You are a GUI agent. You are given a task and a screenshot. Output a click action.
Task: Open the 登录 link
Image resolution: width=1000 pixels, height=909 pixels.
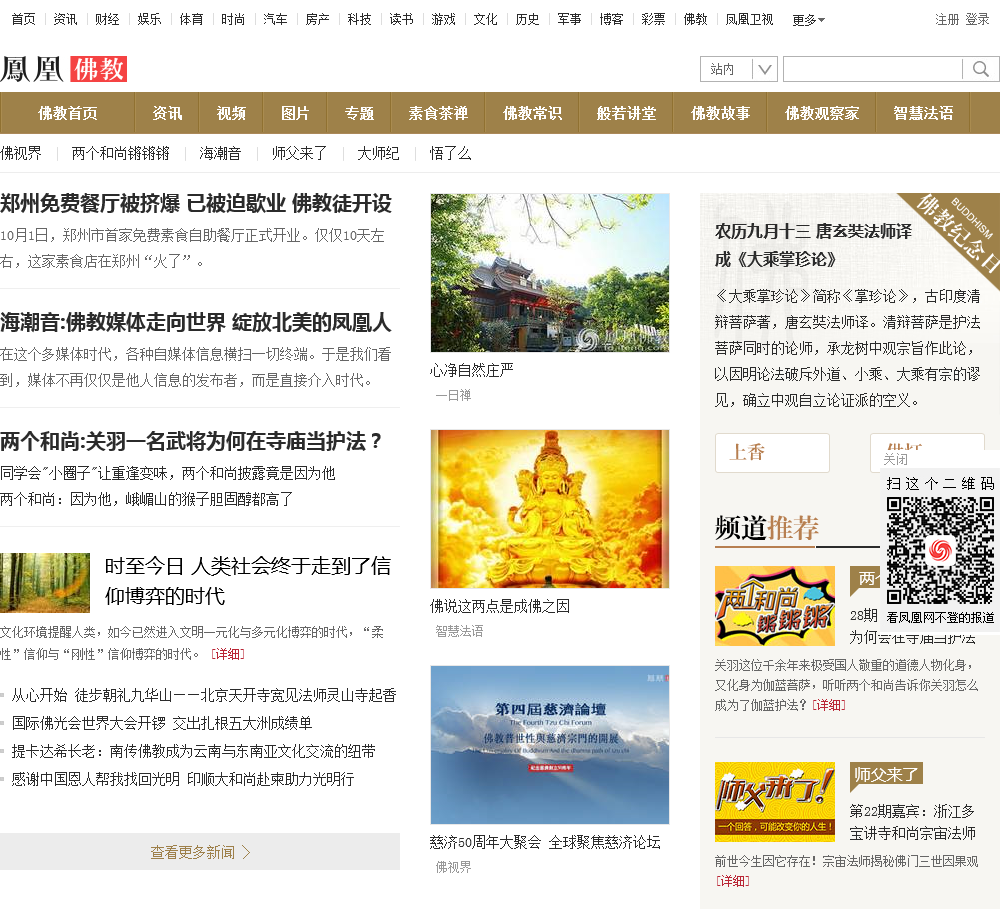pyautogui.click(x=977, y=20)
